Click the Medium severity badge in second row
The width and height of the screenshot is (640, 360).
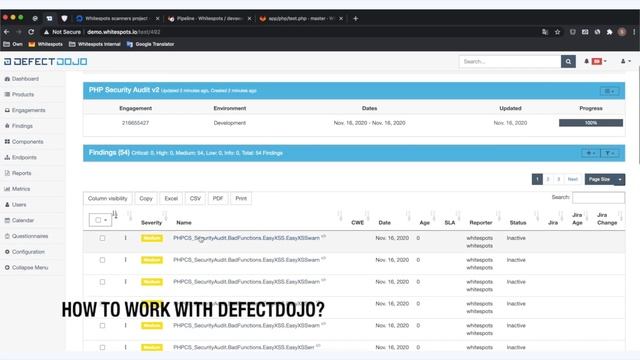151,260
